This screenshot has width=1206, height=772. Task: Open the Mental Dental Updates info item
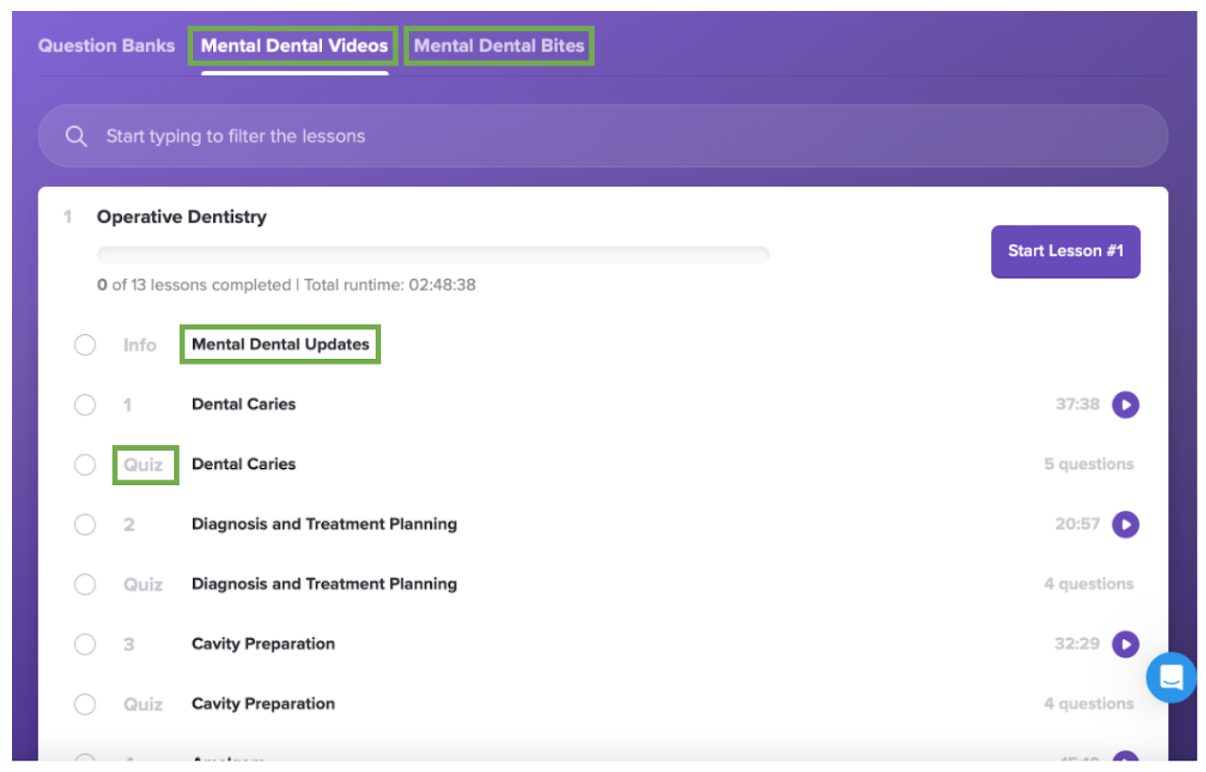coord(281,344)
